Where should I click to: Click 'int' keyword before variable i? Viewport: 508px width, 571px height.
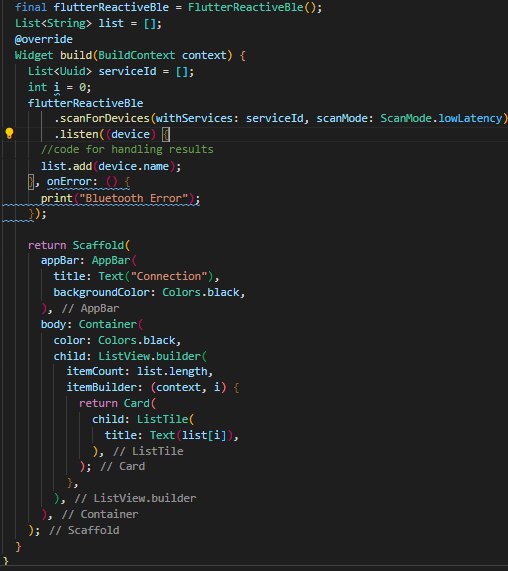(38, 87)
